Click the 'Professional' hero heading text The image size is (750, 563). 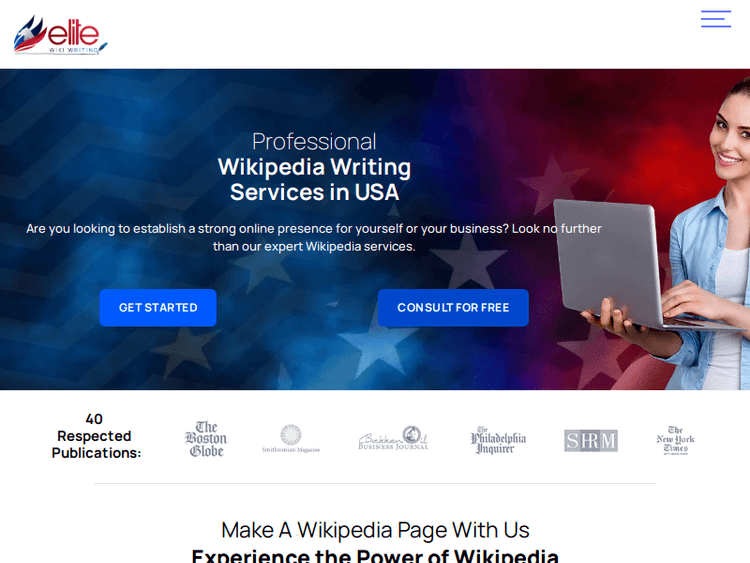coord(314,142)
